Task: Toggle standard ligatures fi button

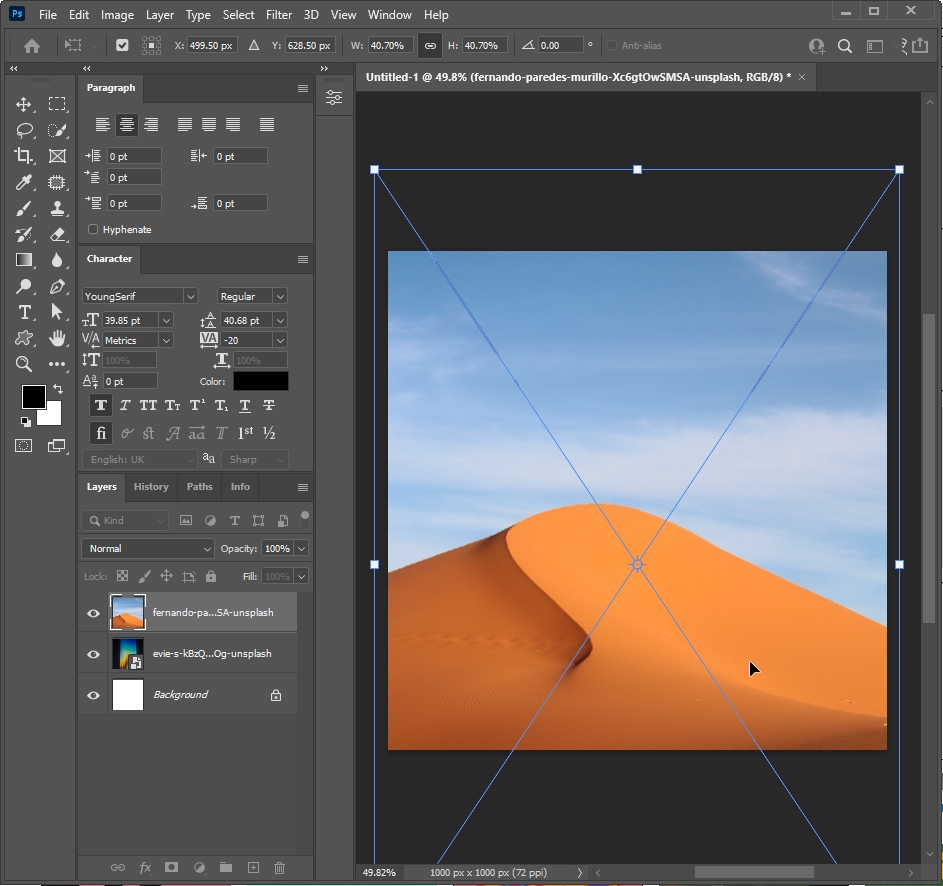Action: click(x=100, y=433)
